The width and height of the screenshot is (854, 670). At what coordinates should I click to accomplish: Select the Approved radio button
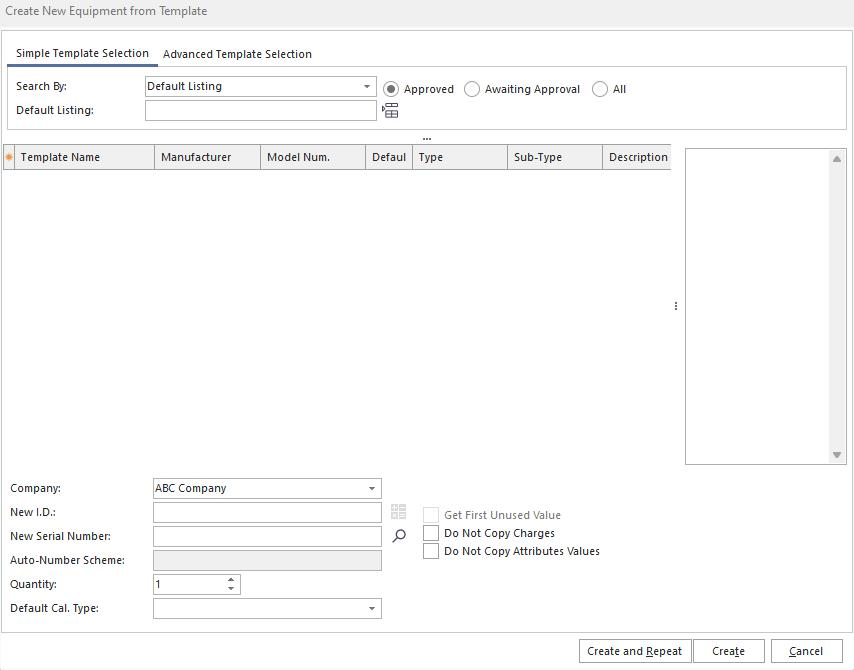click(391, 89)
